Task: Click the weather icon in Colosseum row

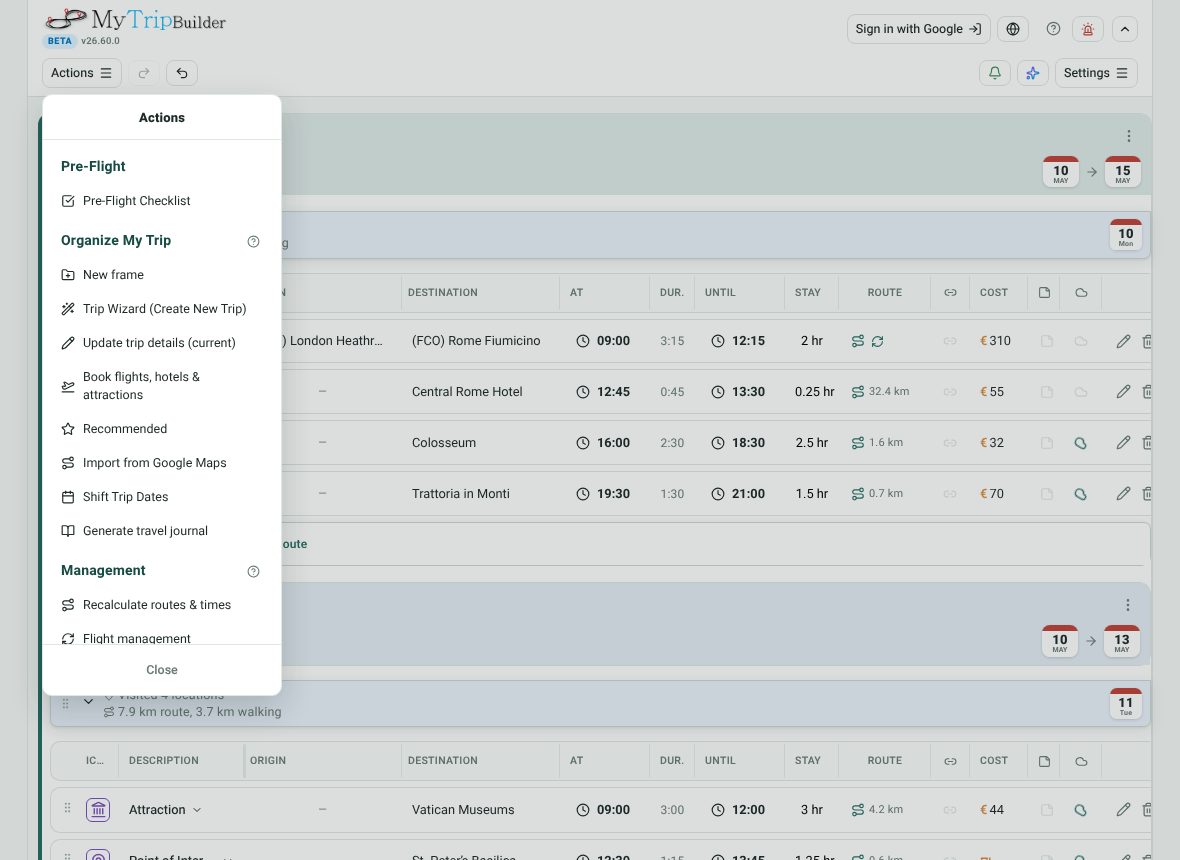Action: 1081,443
